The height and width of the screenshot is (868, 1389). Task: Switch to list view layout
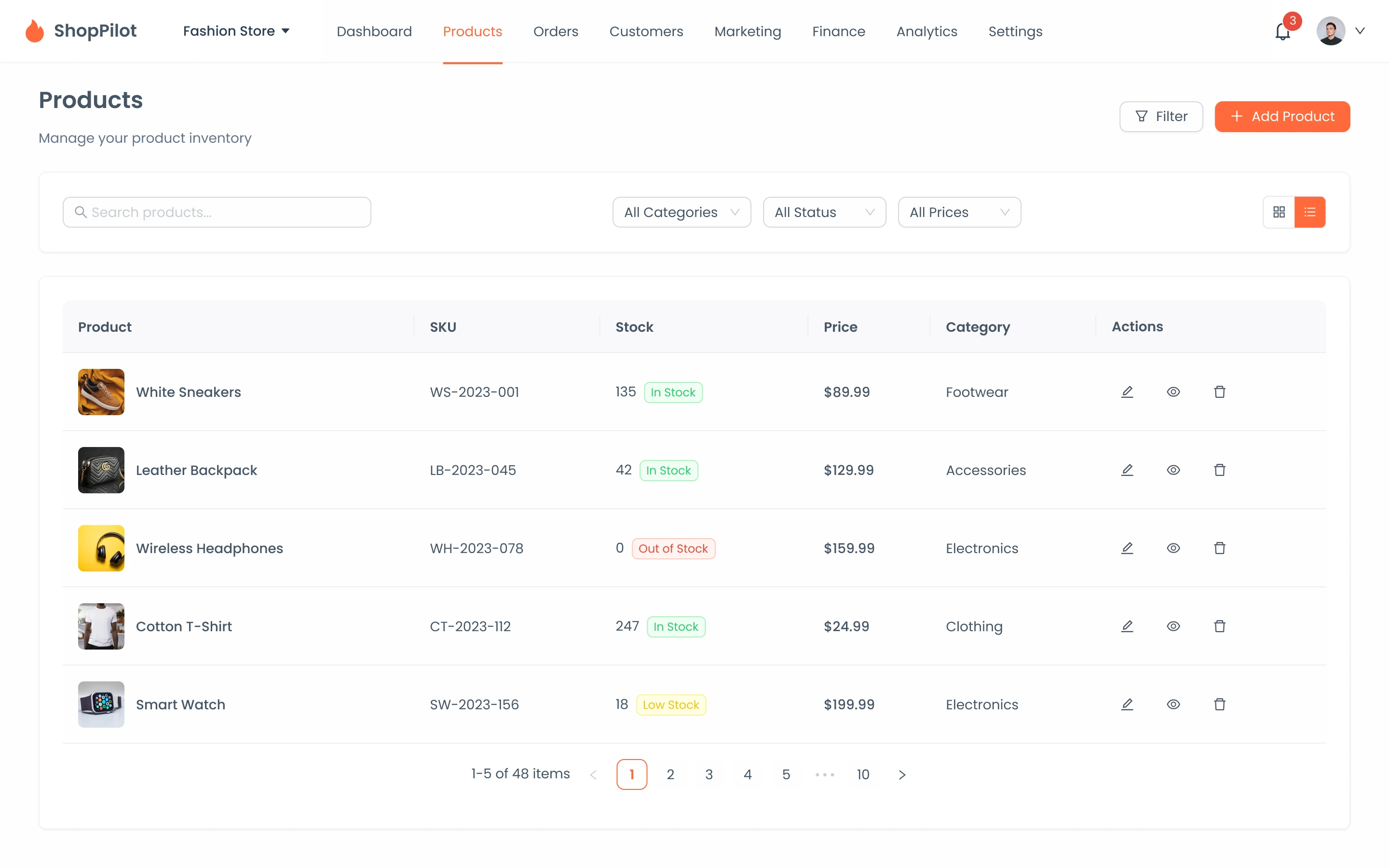tap(1310, 212)
